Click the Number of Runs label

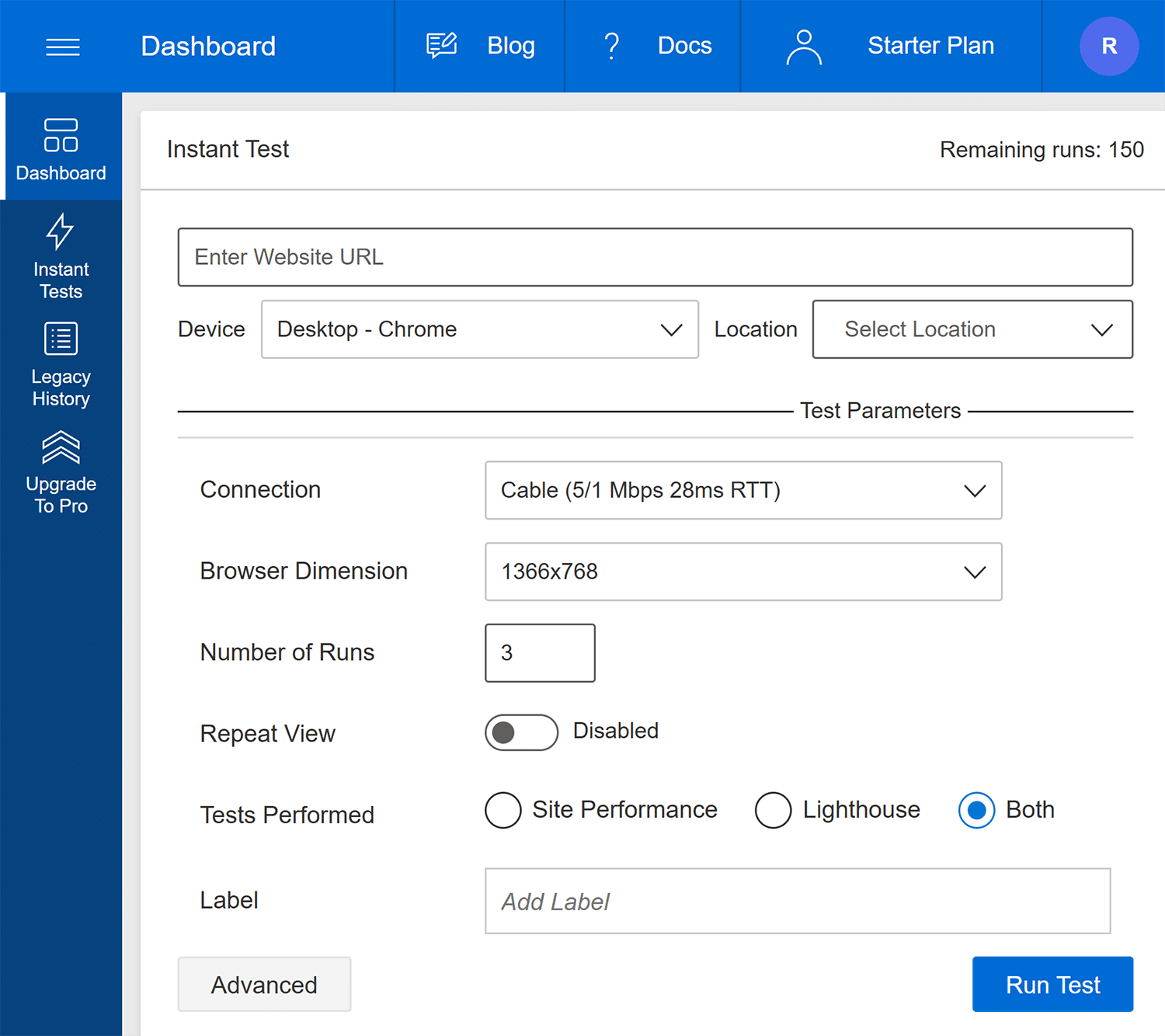287,652
